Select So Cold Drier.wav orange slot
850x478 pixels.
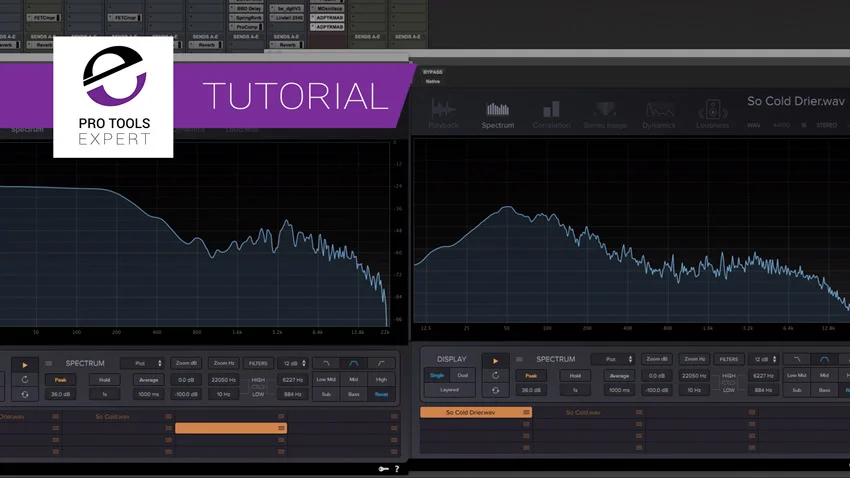pyautogui.click(x=476, y=412)
